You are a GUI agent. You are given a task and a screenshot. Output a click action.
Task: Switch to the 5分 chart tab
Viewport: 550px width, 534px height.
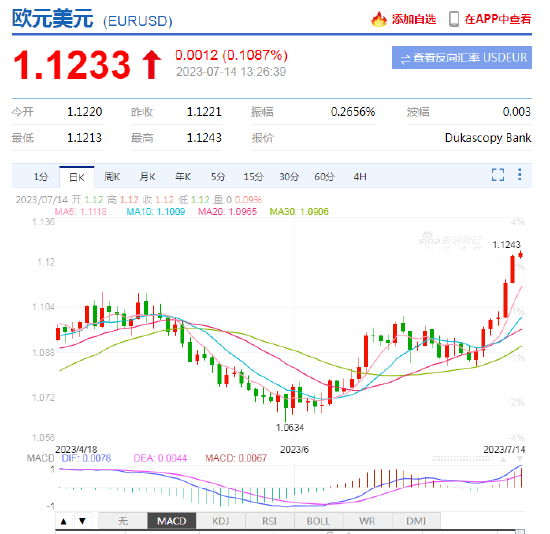218,177
